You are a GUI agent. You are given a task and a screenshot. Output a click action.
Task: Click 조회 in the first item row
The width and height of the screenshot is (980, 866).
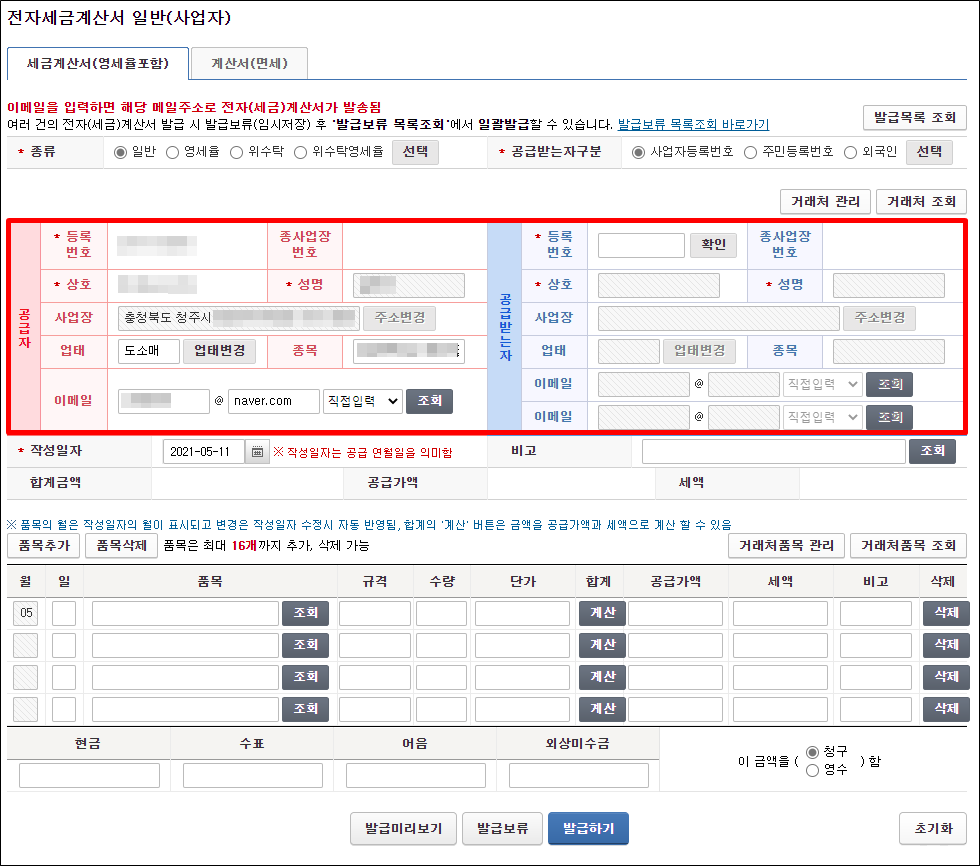click(x=306, y=614)
